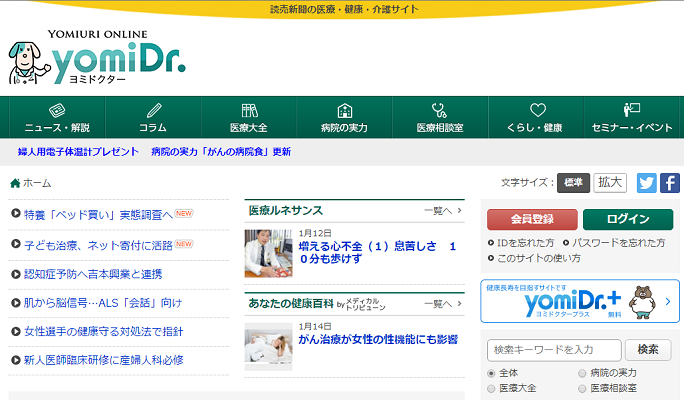Select the 病院の実力 search scope radio
Viewport: 684px width, 400px height.
(582, 373)
